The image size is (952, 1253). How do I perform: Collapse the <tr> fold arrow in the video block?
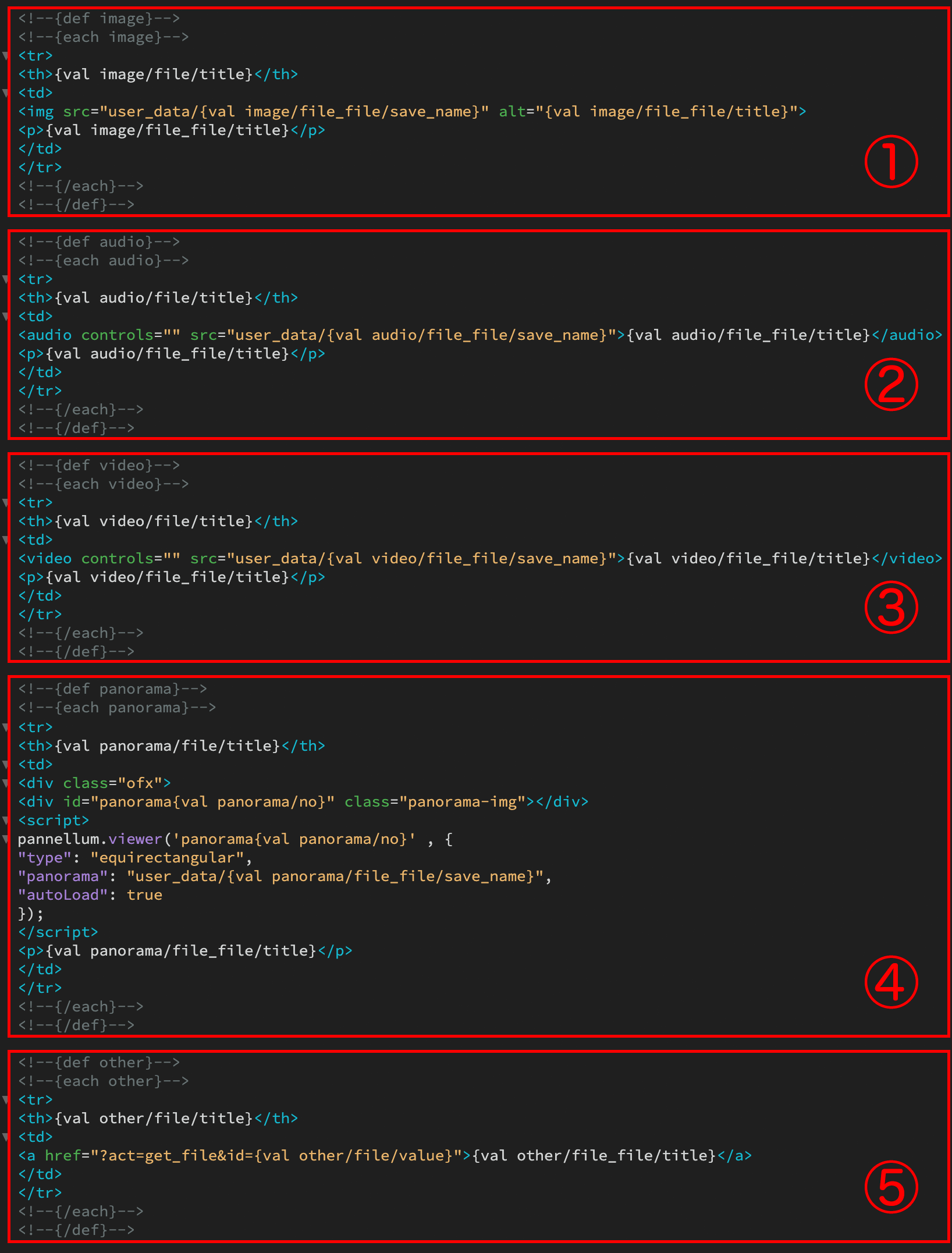click(x=5, y=503)
